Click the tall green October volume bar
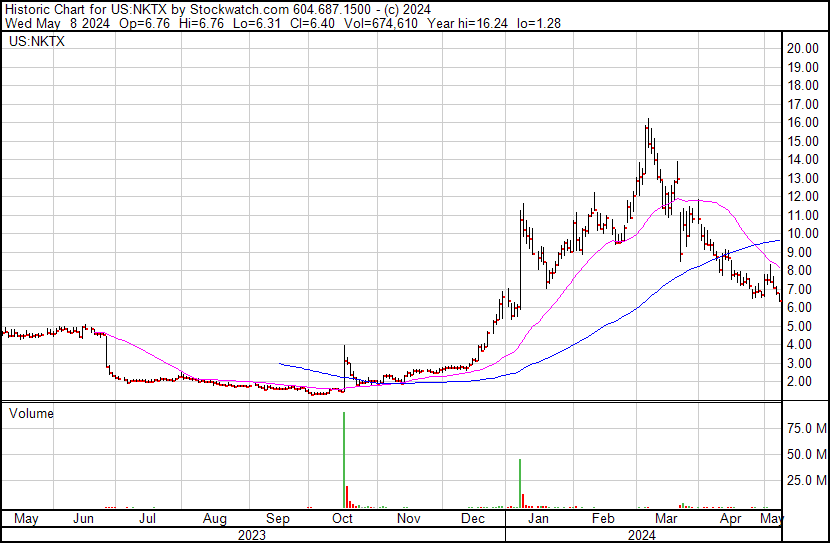The image size is (830, 543). pos(344,460)
